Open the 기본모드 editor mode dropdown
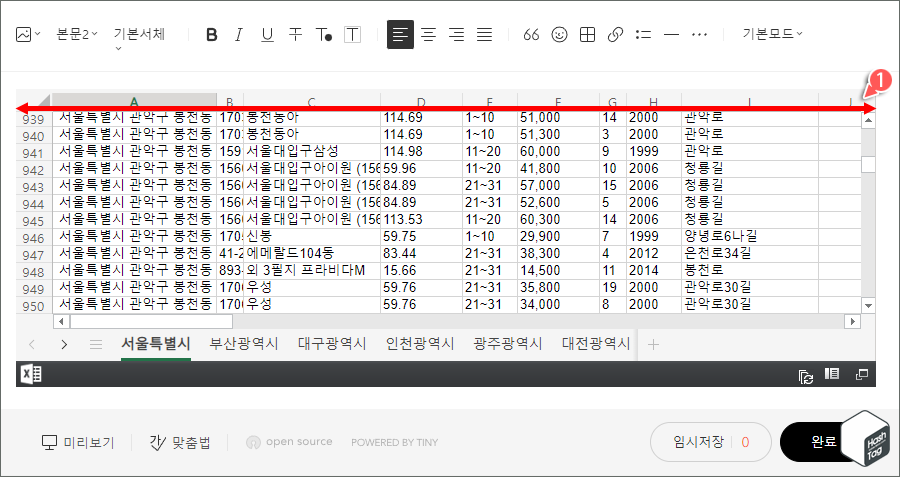 click(772, 34)
